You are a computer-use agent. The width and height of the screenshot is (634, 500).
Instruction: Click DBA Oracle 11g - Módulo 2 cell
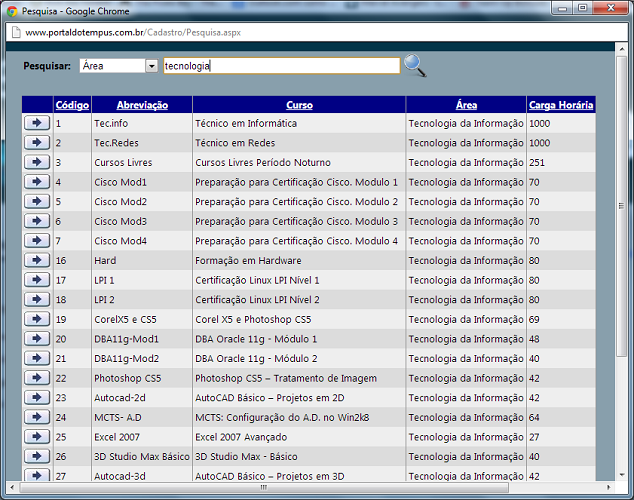(256, 359)
